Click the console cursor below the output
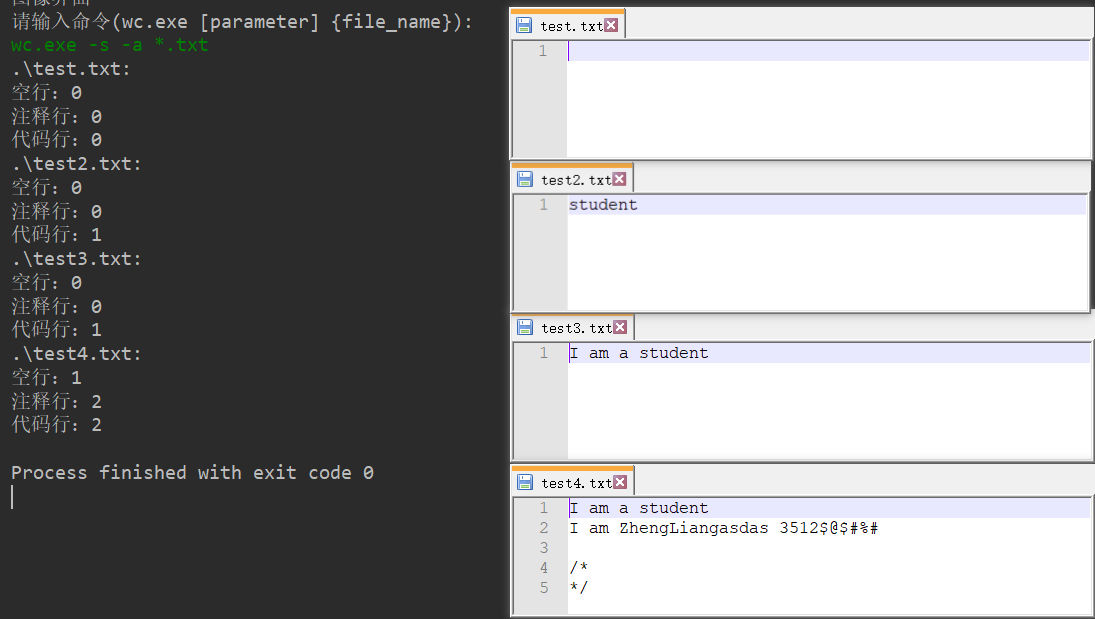The image size is (1095, 619). tap(11, 496)
